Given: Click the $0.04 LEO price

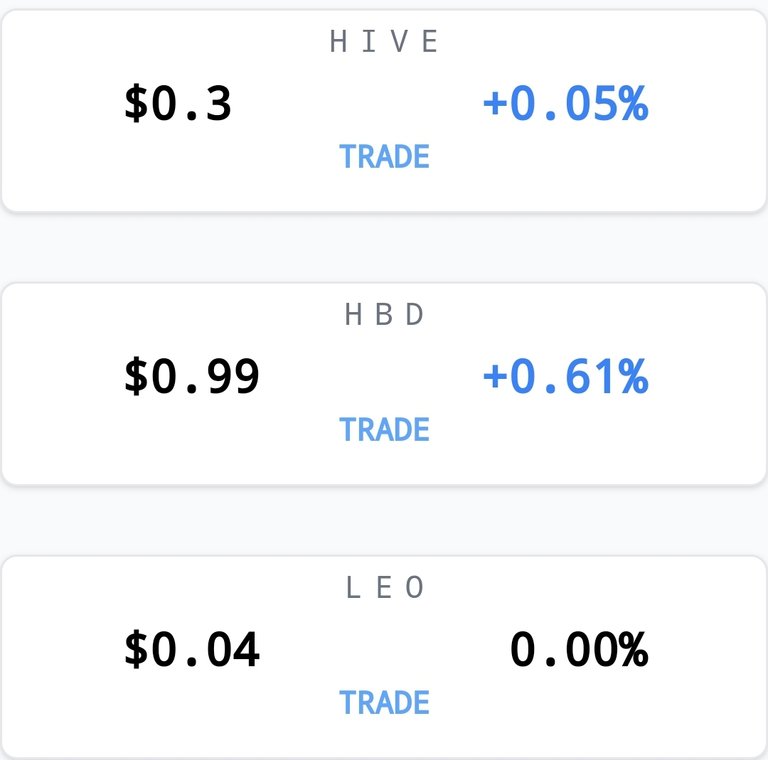Looking at the screenshot, I should pos(192,649).
